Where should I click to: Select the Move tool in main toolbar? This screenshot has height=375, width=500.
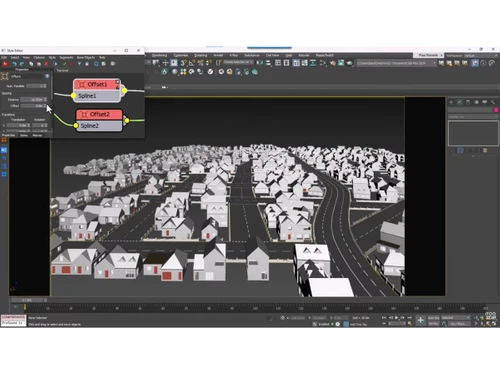coord(165,63)
